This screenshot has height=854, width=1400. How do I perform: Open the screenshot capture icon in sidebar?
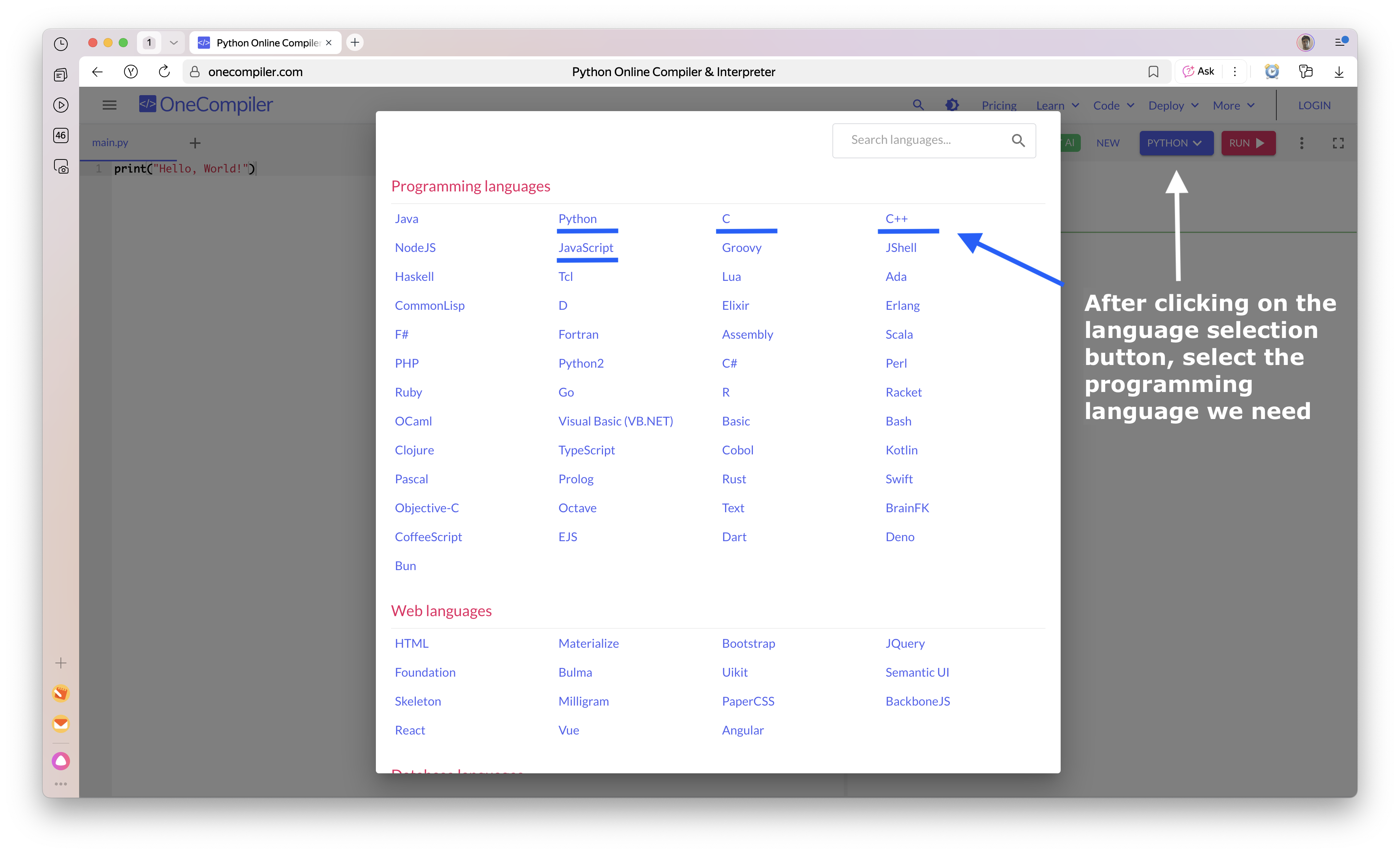coord(61,166)
